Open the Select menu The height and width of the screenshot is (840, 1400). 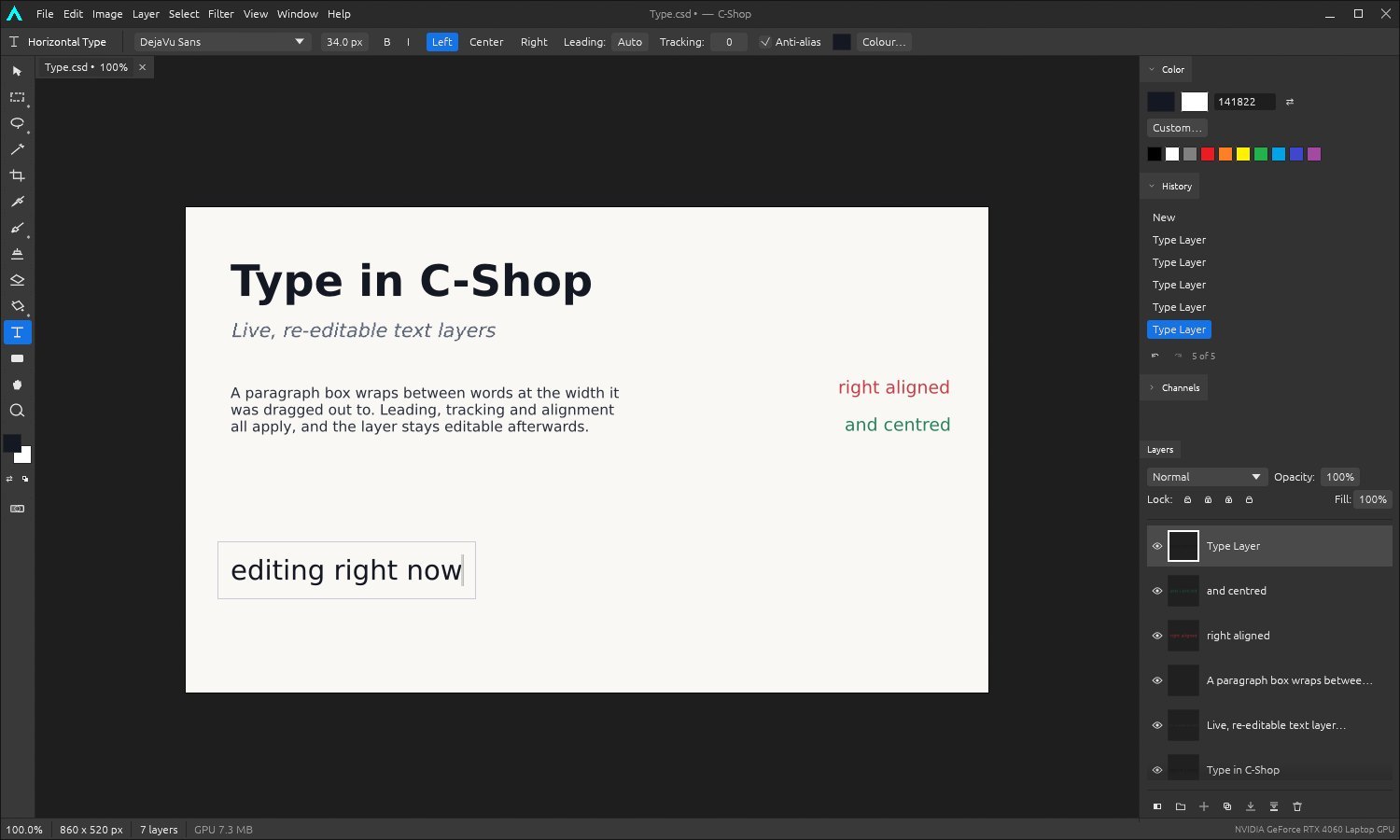pos(184,14)
